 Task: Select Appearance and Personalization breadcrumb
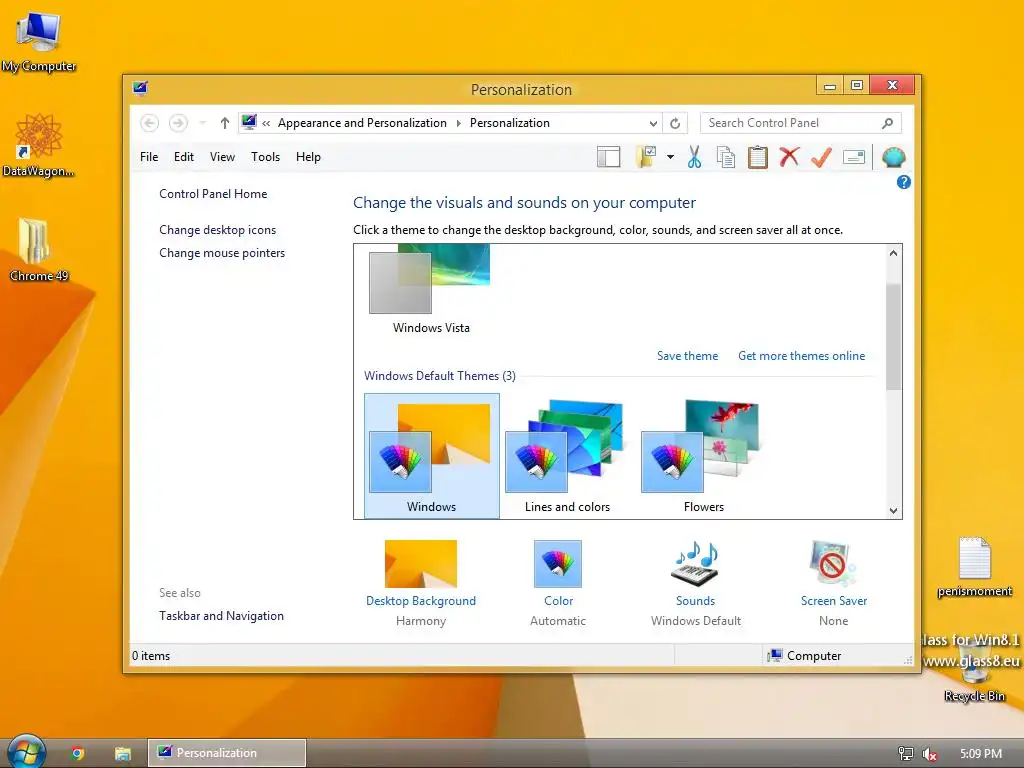click(362, 123)
